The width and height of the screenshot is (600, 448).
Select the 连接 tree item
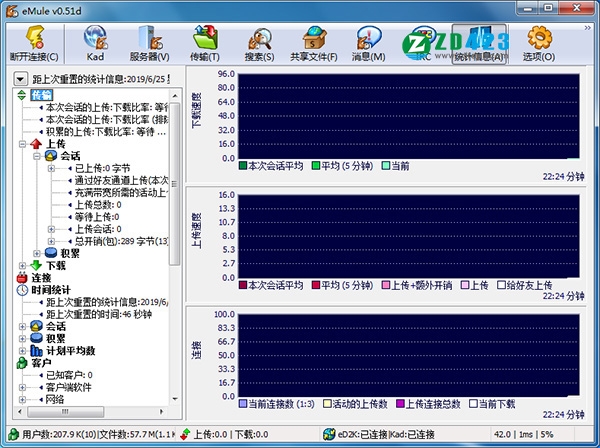[41, 277]
